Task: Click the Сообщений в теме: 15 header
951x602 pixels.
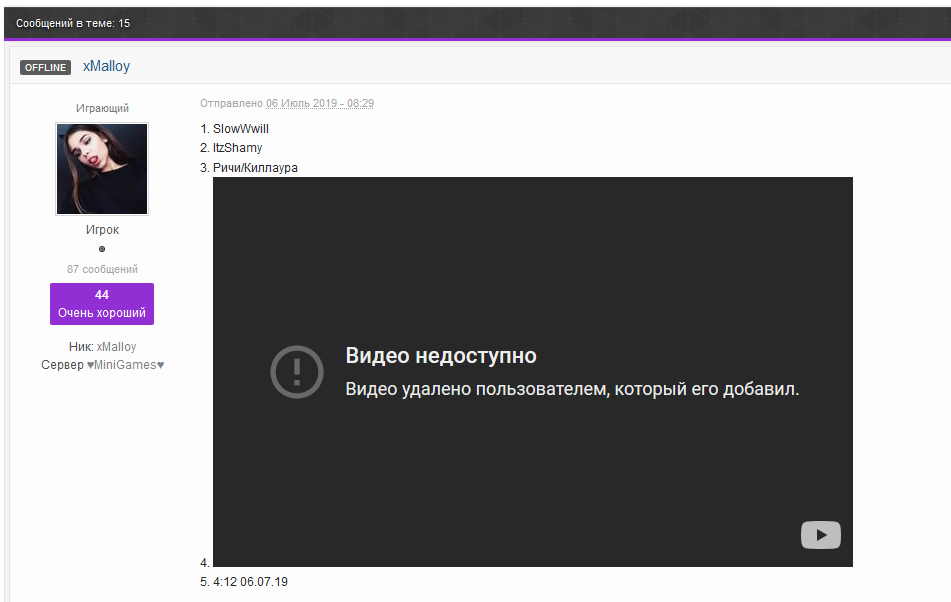Action: point(73,23)
